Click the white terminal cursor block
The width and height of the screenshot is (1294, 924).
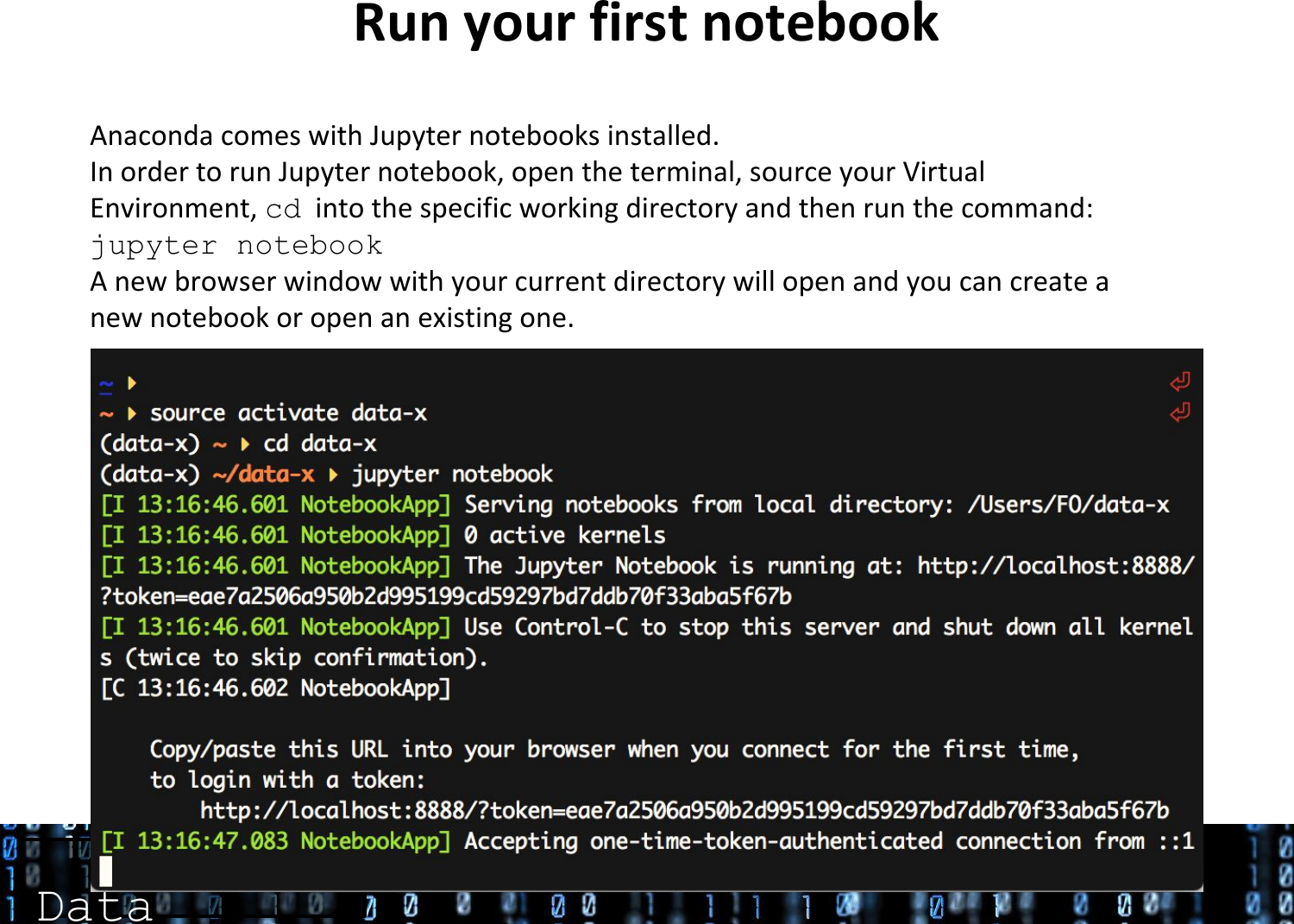(x=106, y=871)
